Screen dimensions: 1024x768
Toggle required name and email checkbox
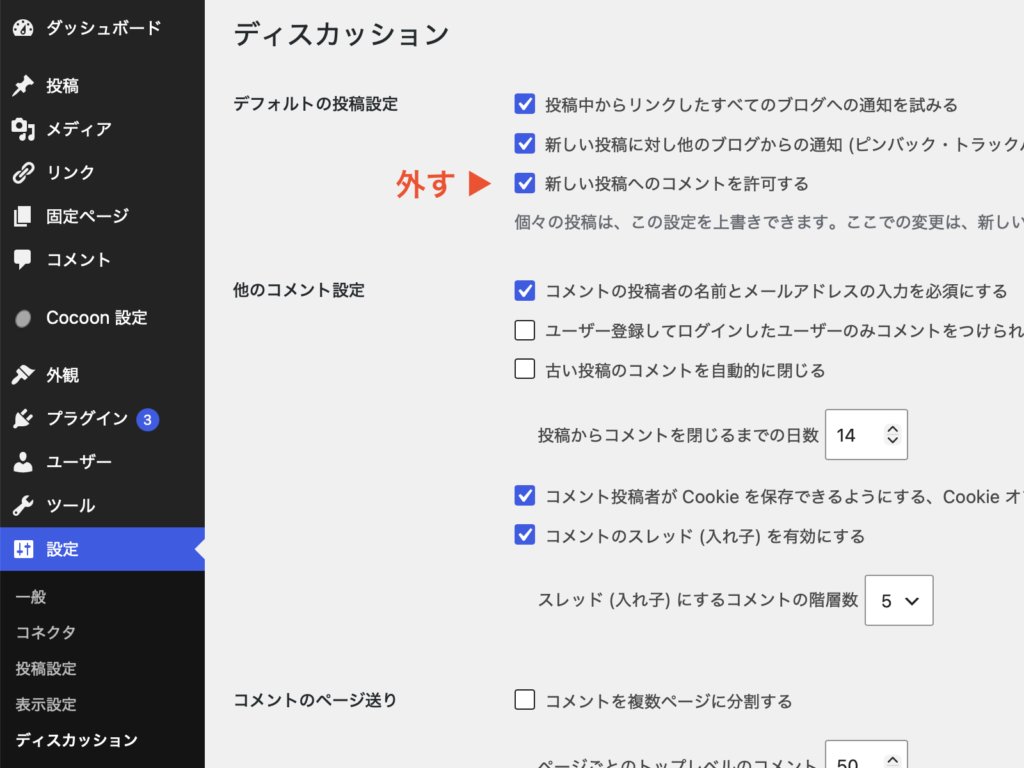pos(524,291)
